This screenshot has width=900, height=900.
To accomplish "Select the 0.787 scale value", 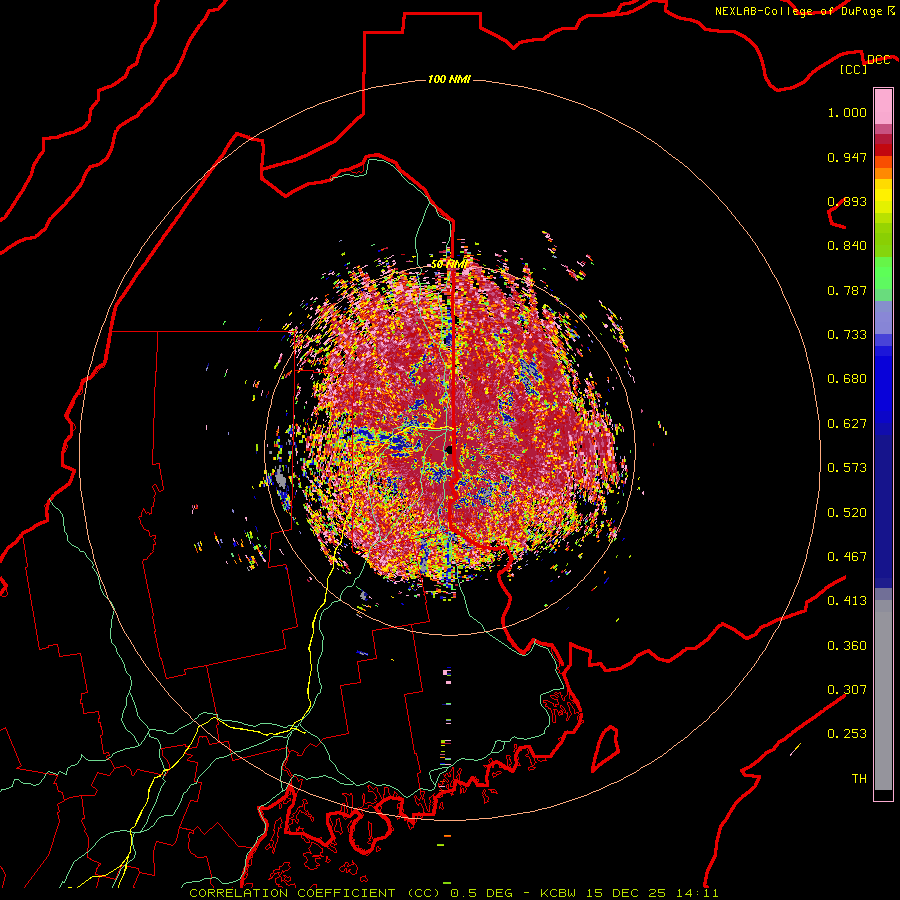I will point(847,290).
